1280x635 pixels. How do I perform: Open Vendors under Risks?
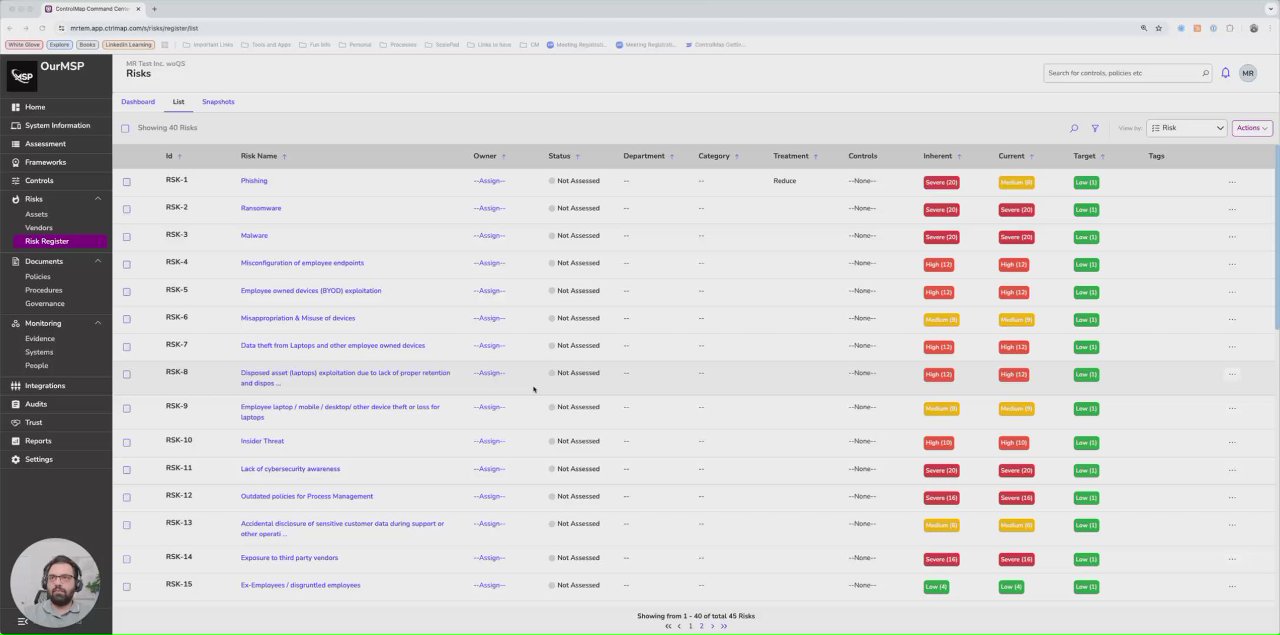(x=39, y=228)
